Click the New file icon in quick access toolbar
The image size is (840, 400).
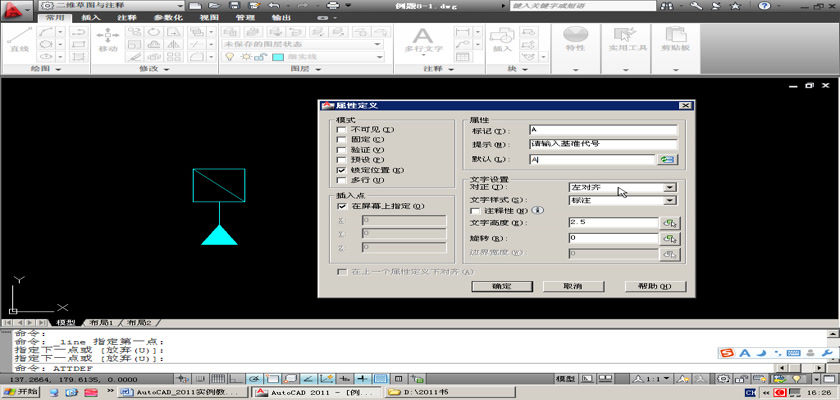click(196, 5)
